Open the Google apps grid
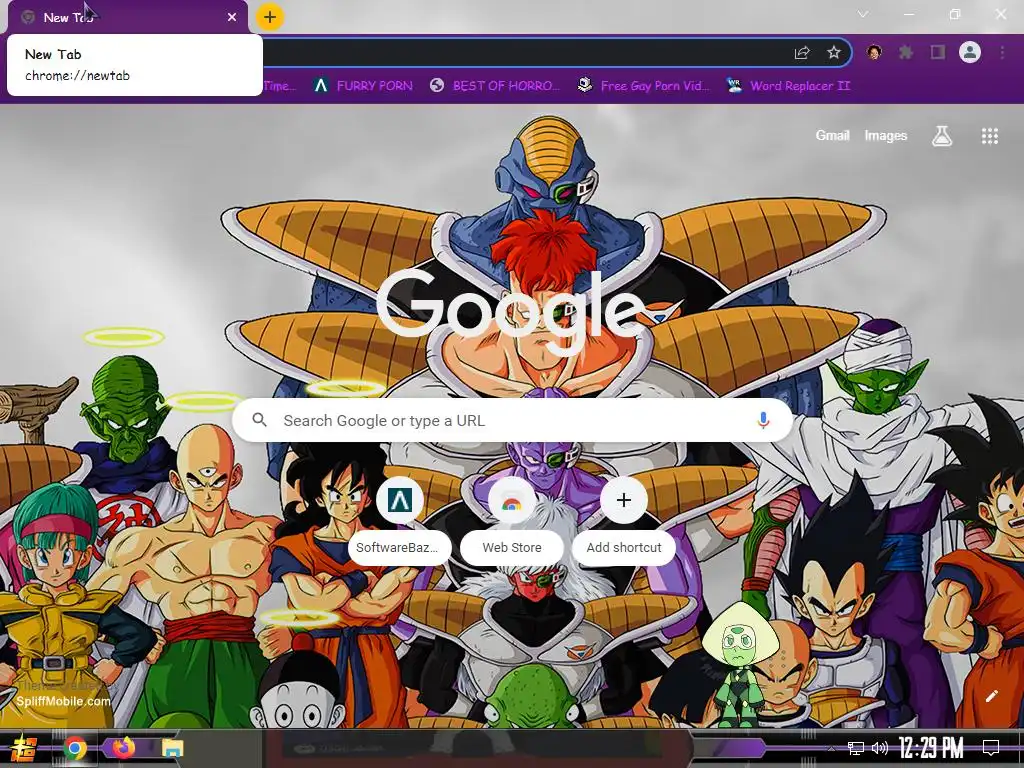The width and height of the screenshot is (1024, 768). tap(990, 136)
